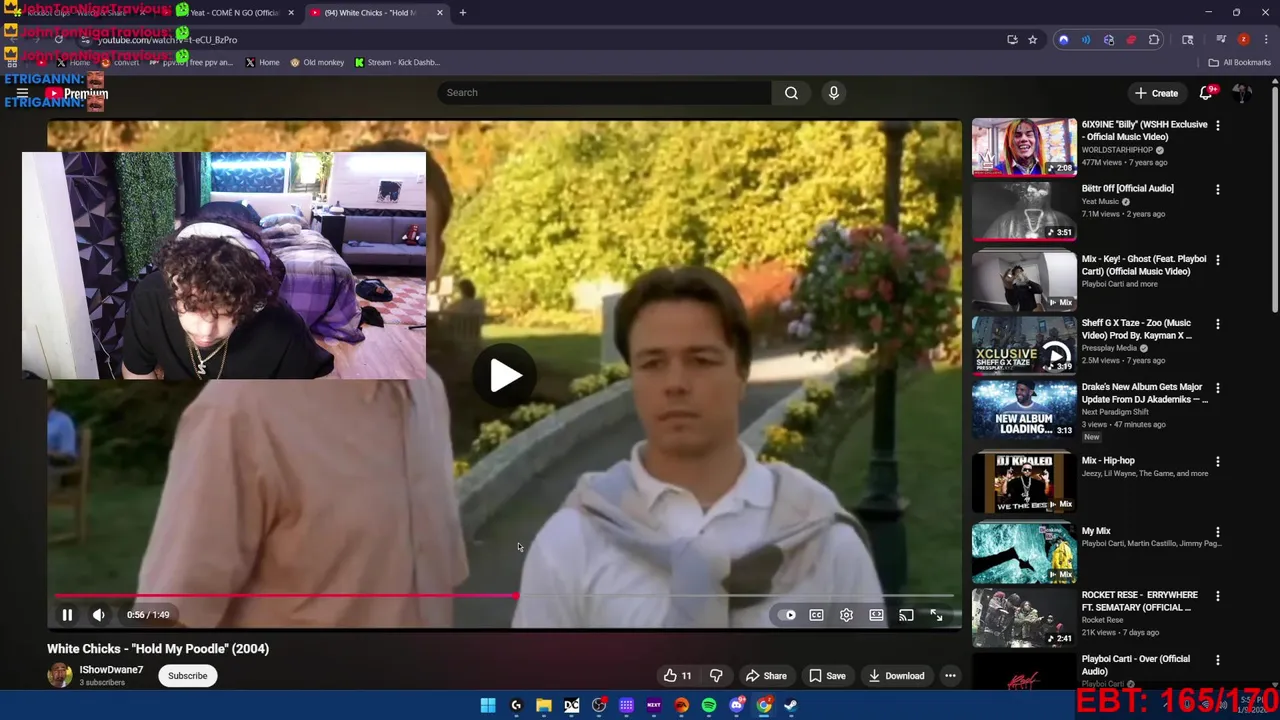Open Playboi Carti - Over title

click(x=1135, y=665)
